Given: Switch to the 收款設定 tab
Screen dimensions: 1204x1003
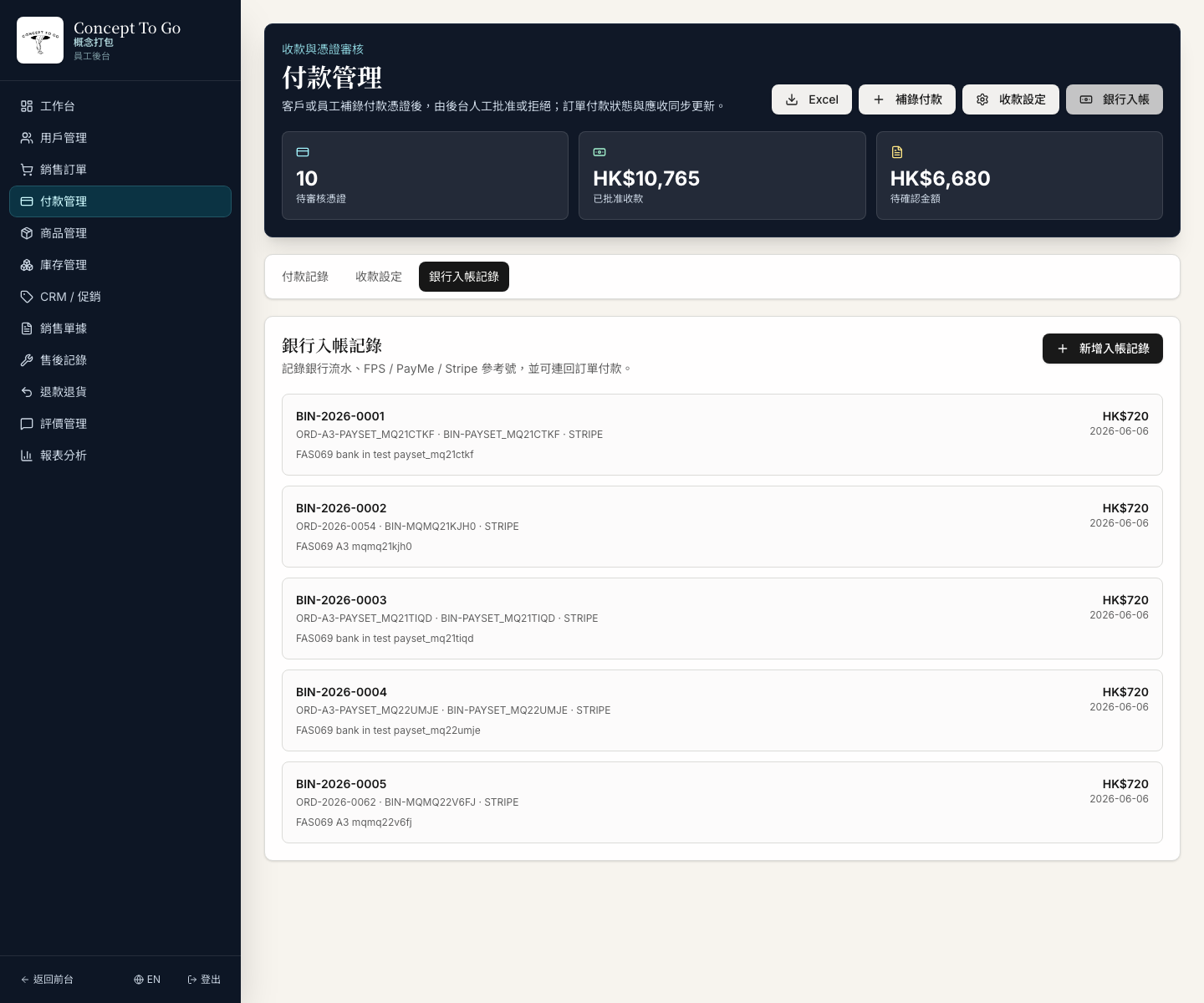Looking at the screenshot, I should coord(379,277).
